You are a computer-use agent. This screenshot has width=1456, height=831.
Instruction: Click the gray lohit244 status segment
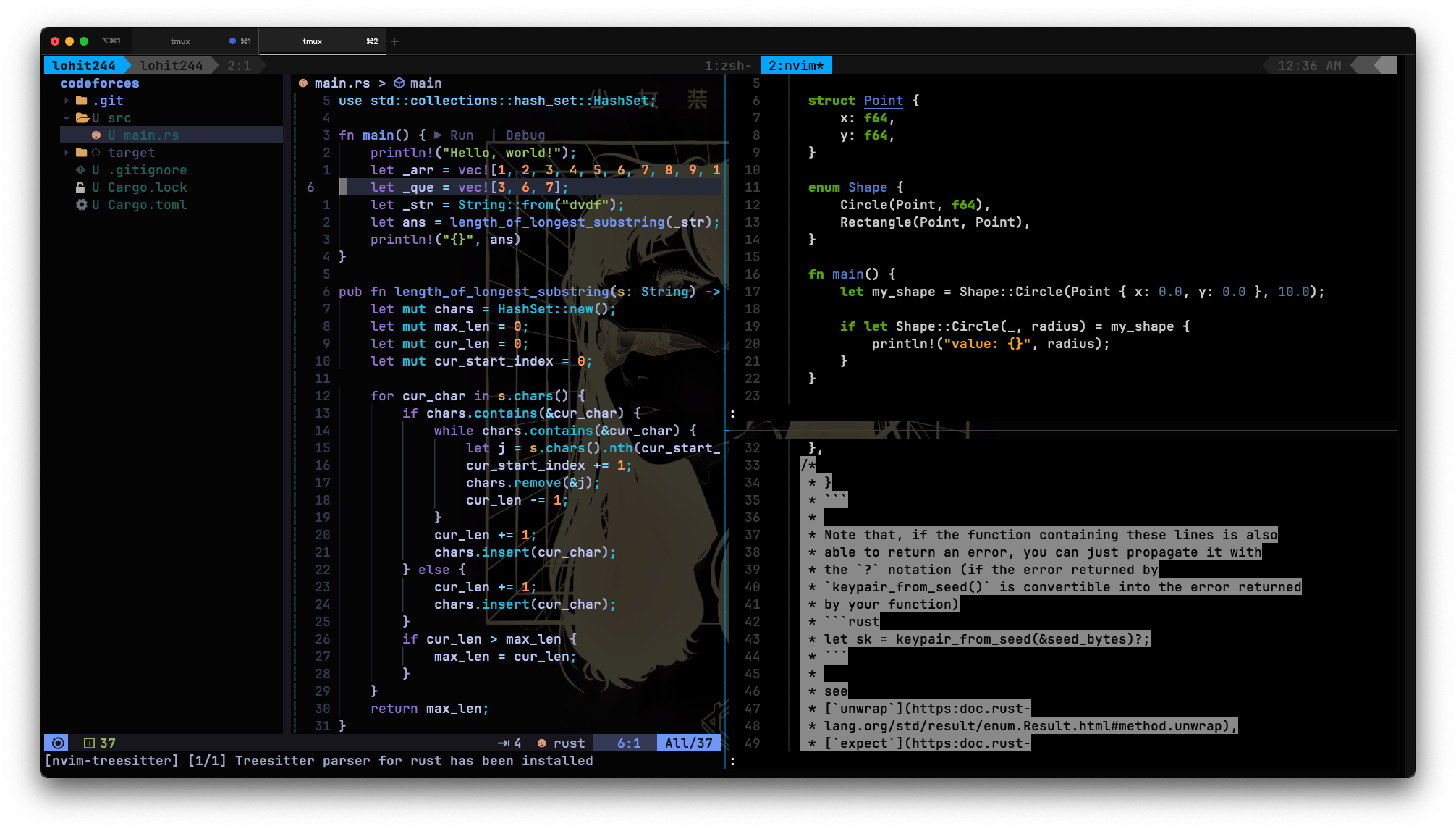pos(172,66)
